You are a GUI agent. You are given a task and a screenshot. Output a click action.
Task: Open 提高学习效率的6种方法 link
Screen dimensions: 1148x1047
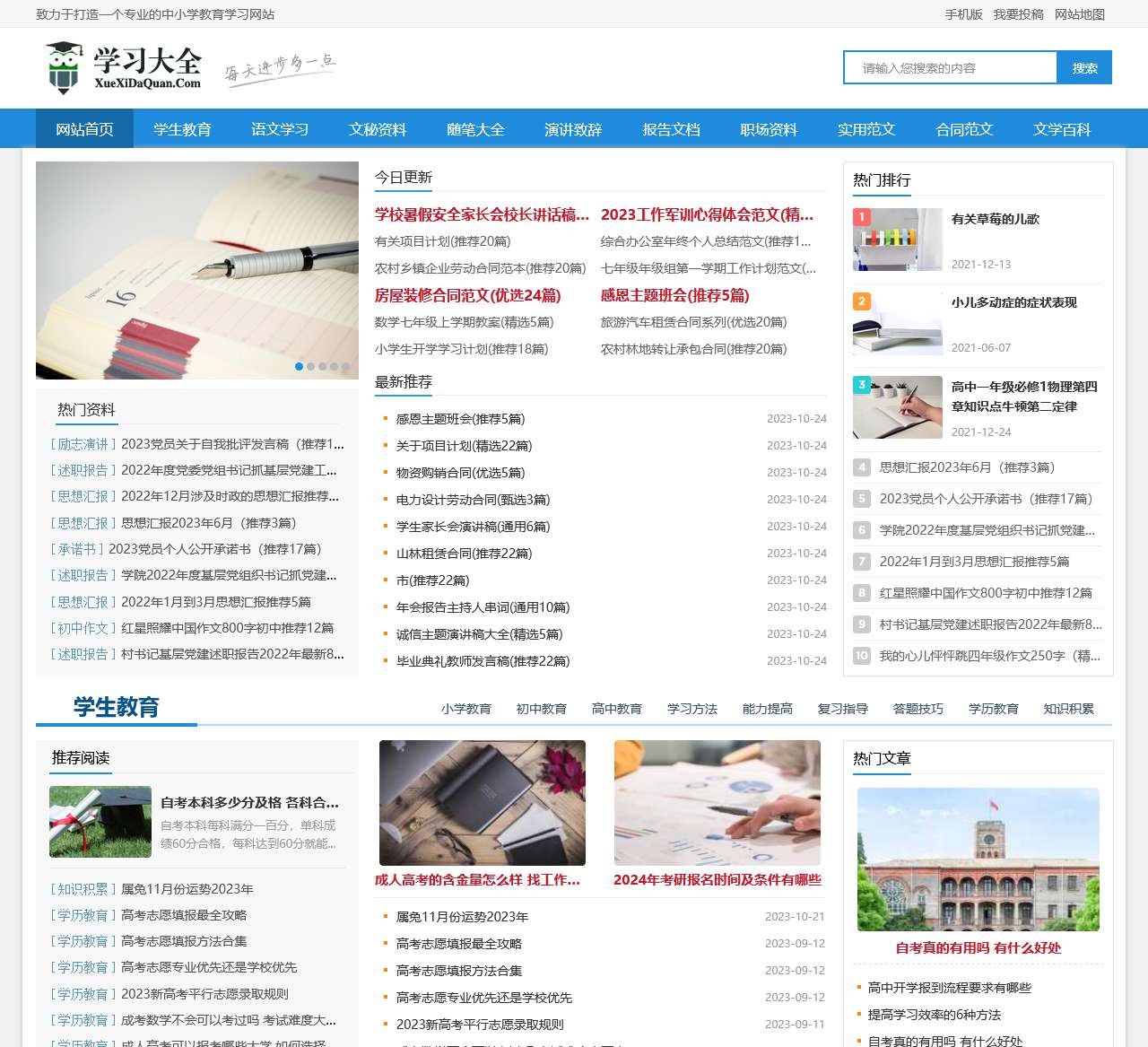coord(935,1015)
